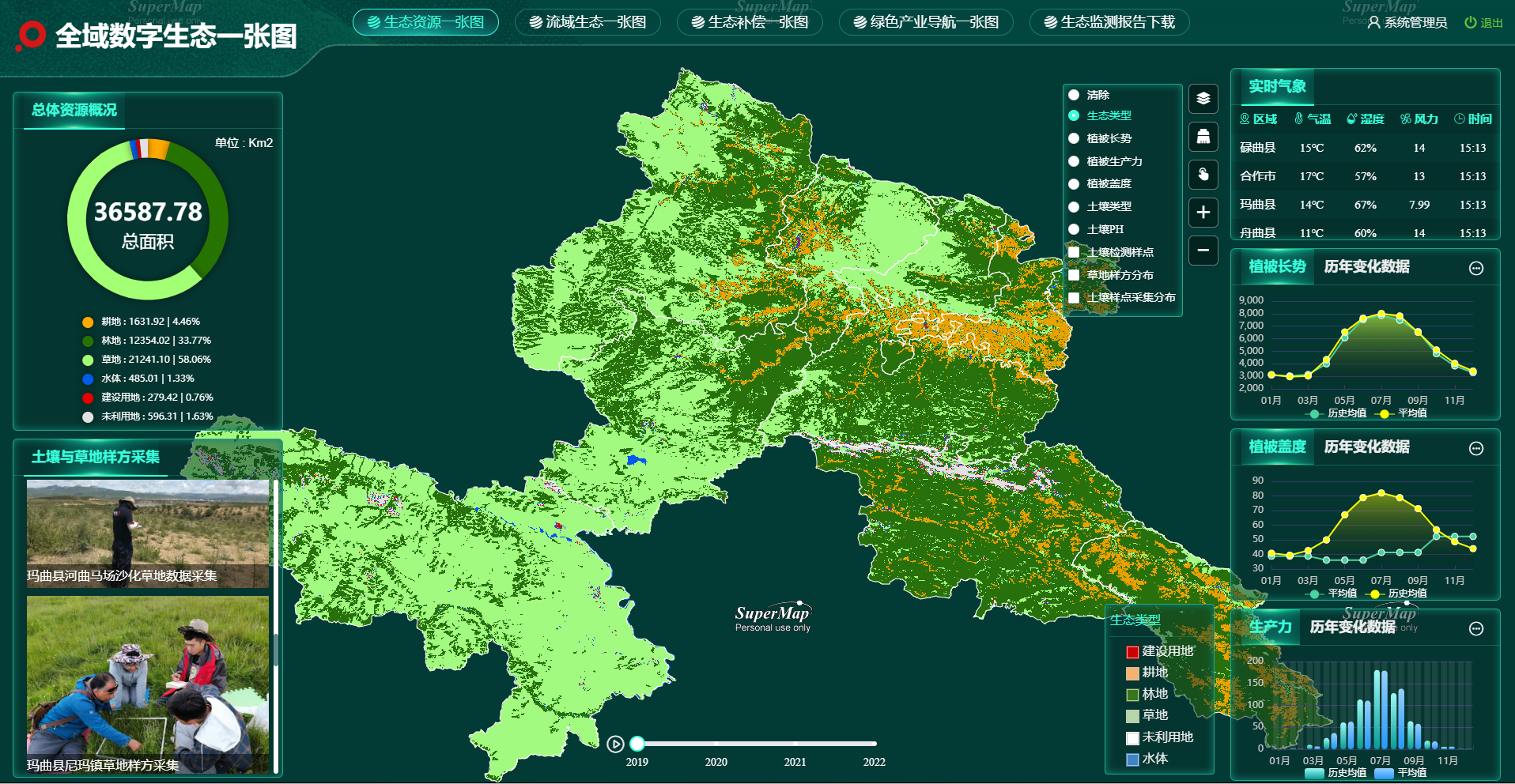
Task: Select the 植被长势 radio option
Action: tap(1074, 138)
